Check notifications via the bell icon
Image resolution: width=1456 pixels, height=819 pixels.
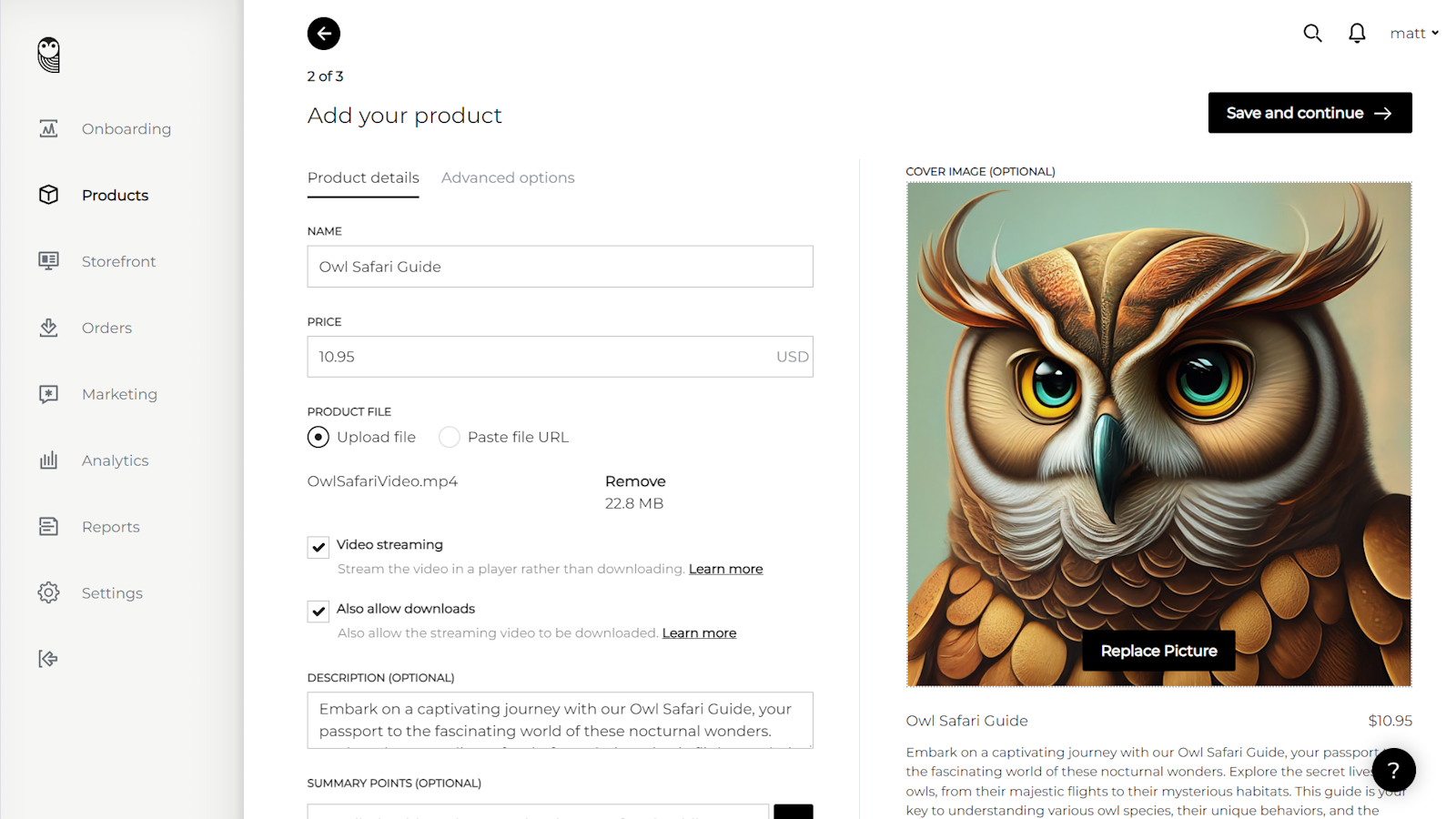(1356, 32)
